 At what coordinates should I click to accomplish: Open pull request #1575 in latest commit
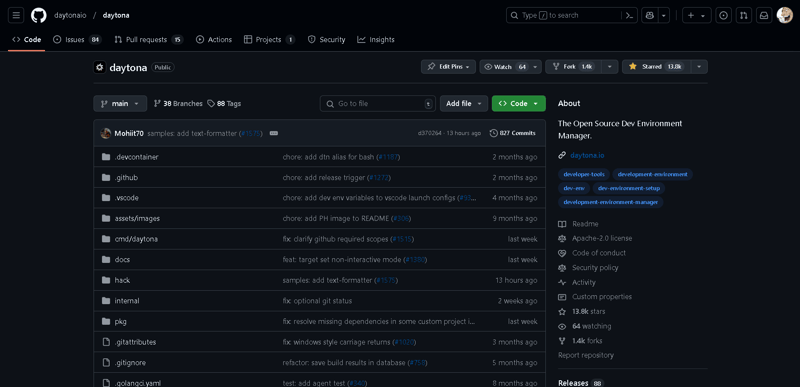(251, 133)
